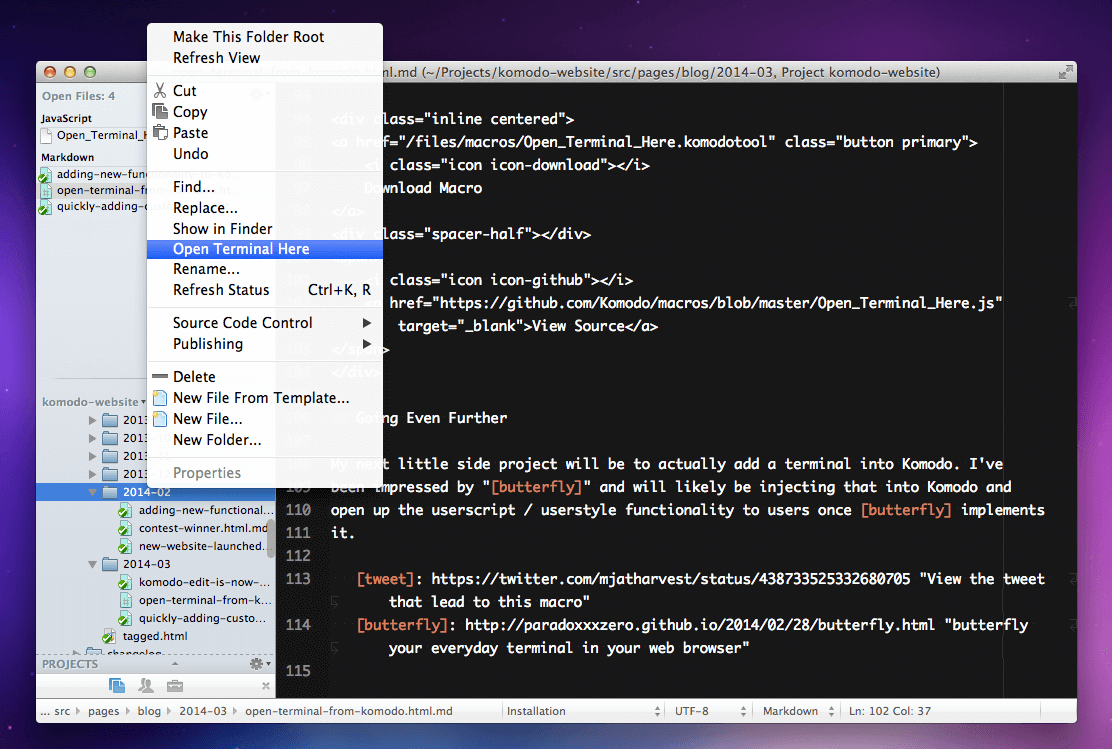Choose Cut from the context menu
Screen dimensions: 1112x749
265,91
